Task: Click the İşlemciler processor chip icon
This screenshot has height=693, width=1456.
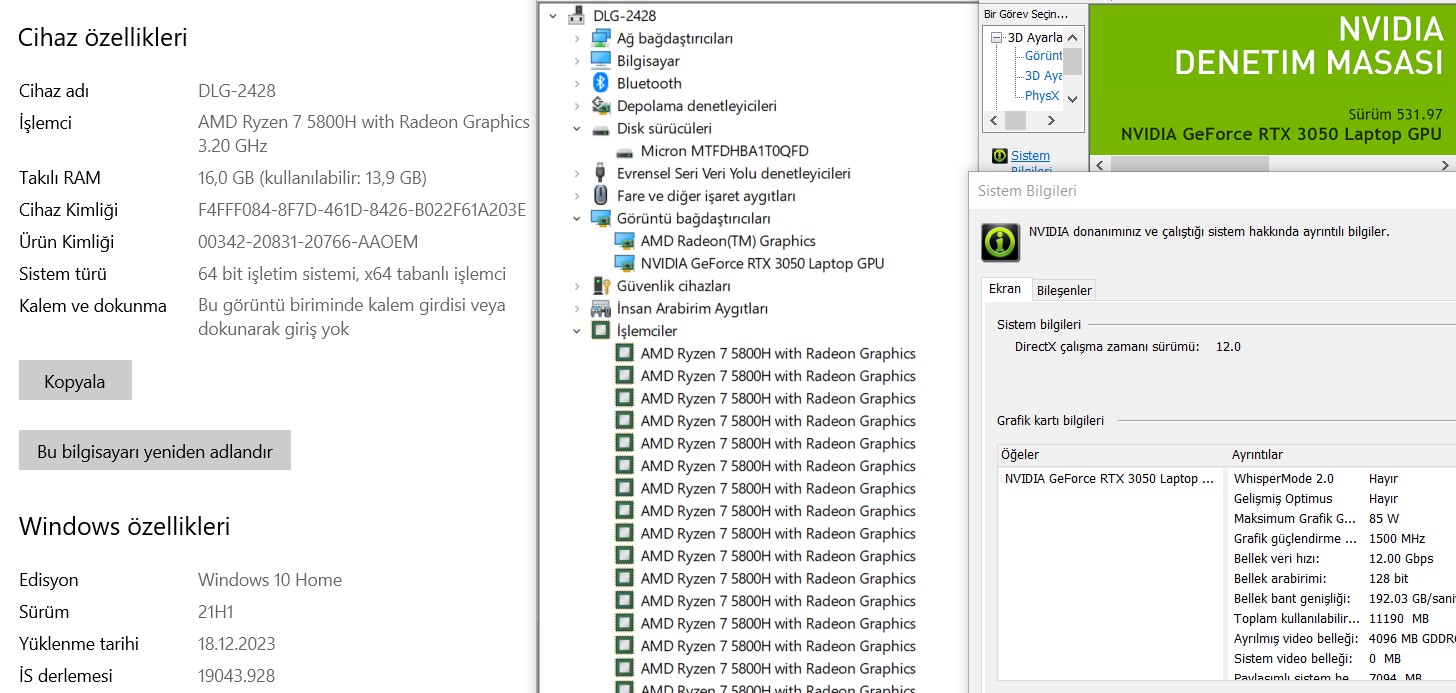Action: coord(601,331)
